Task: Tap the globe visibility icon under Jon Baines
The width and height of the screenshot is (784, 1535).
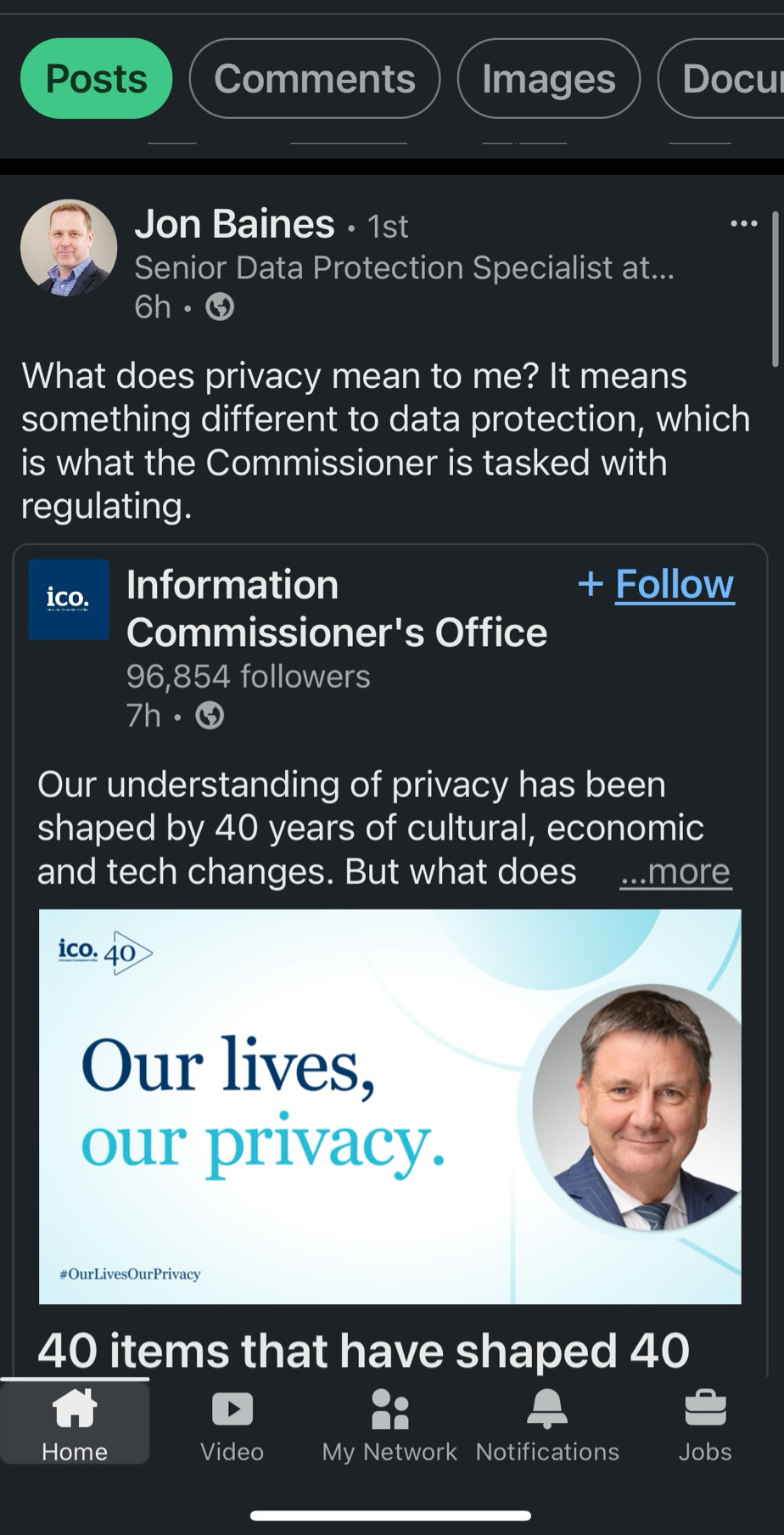Action: pyautogui.click(x=220, y=306)
